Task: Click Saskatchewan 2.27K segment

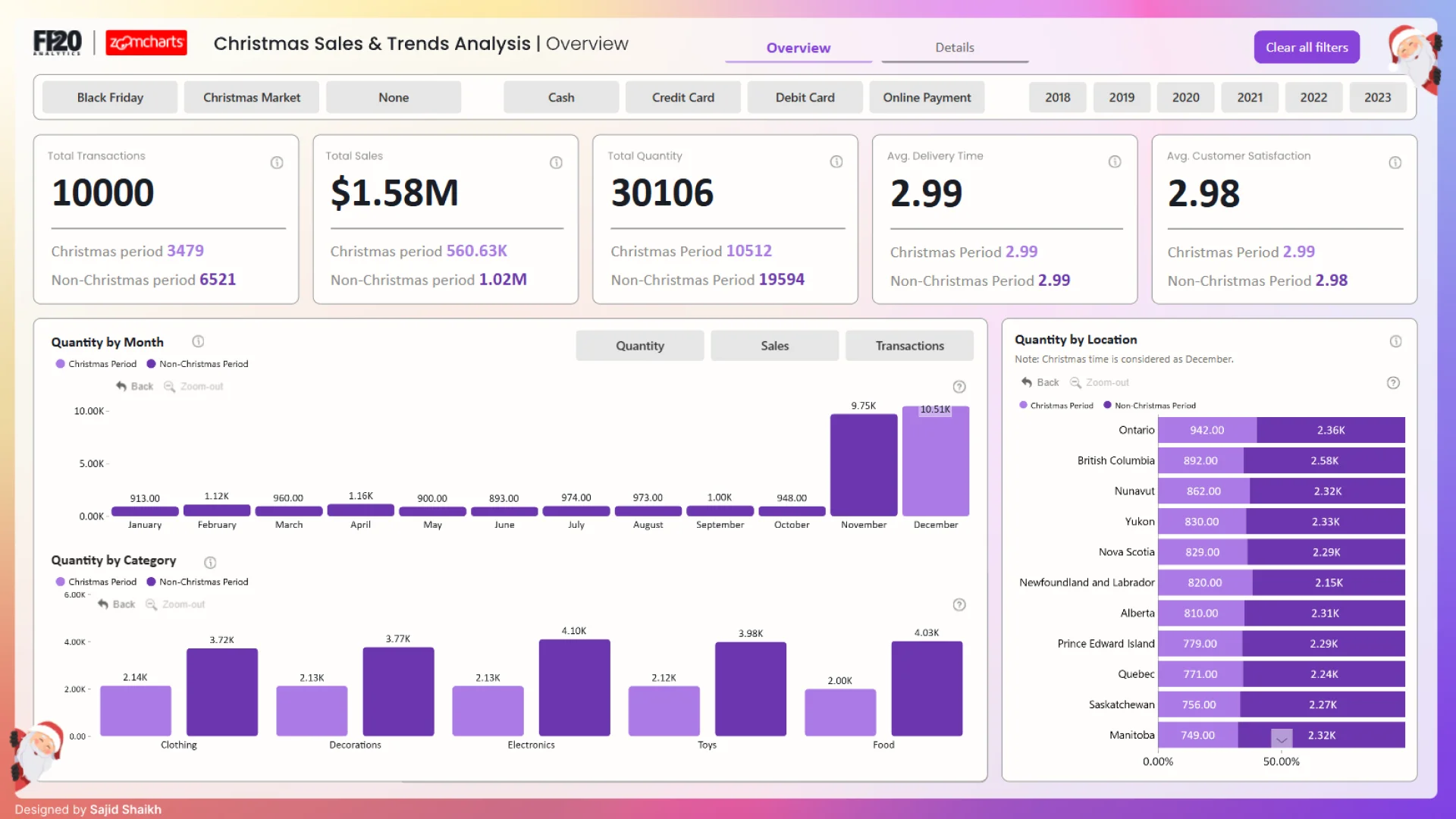Action: pyautogui.click(x=1323, y=704)
